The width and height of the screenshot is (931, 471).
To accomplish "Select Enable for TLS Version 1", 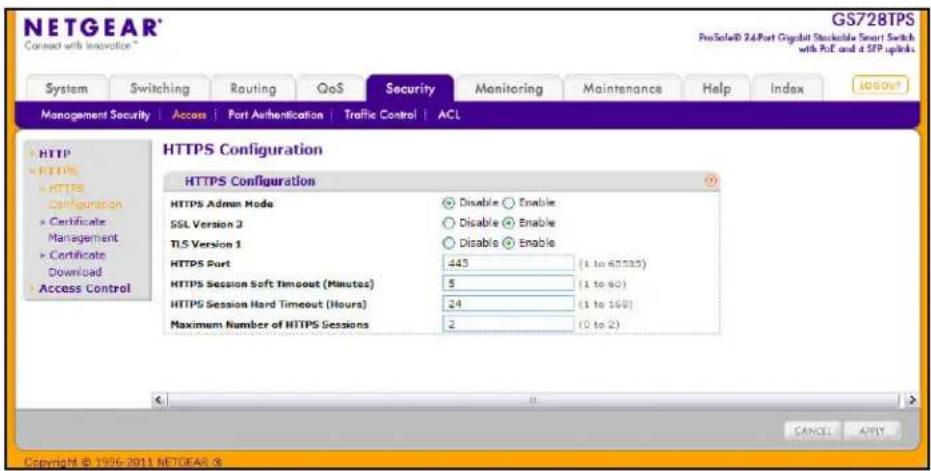I will [x=508, y=243].
